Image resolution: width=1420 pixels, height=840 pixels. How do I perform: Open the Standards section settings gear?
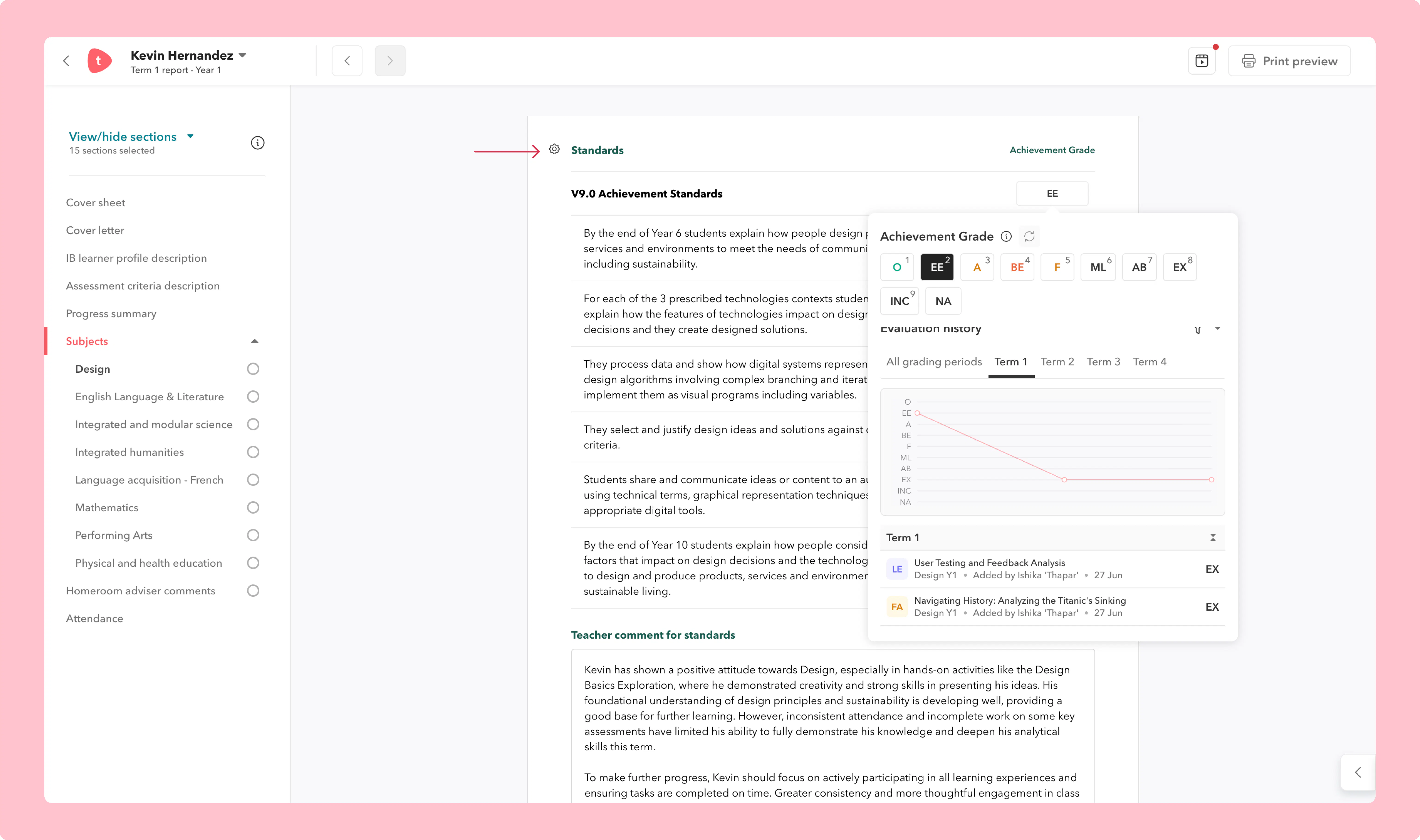(x=554, y=149)
